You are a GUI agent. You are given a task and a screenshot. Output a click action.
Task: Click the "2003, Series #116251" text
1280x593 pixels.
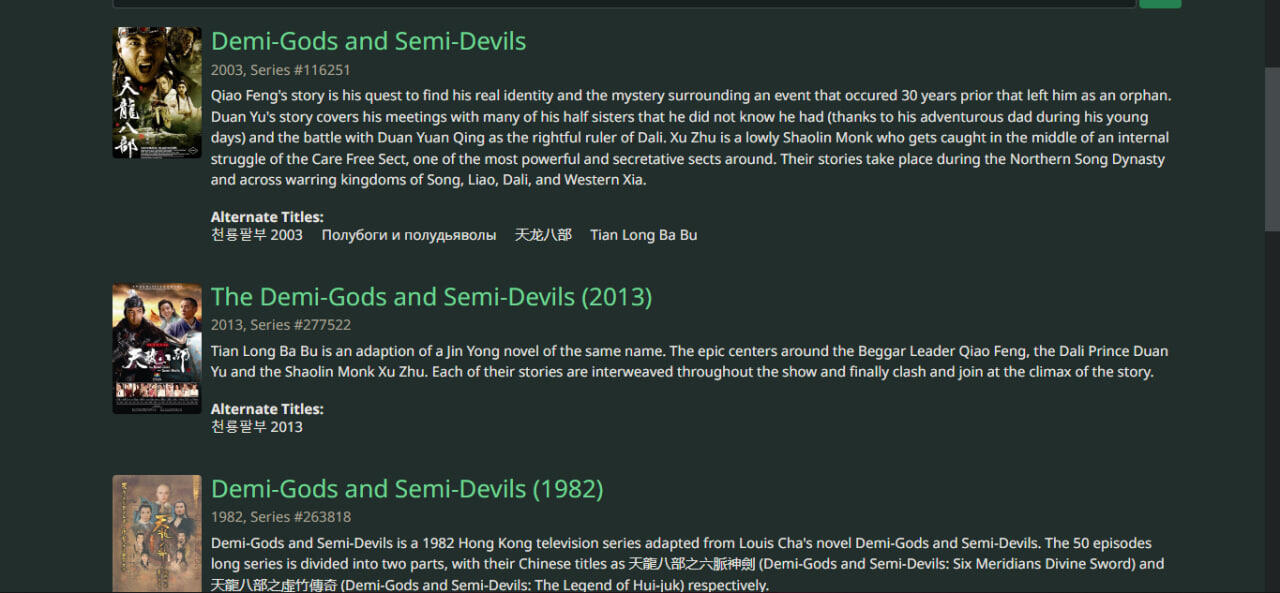[x=280, y=70]
